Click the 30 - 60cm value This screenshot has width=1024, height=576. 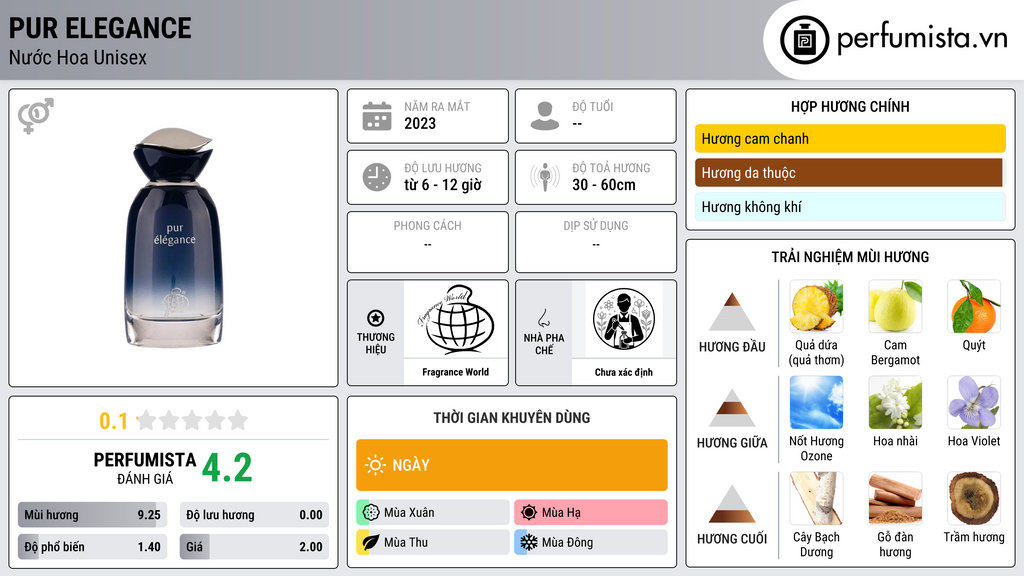(604, 185)
